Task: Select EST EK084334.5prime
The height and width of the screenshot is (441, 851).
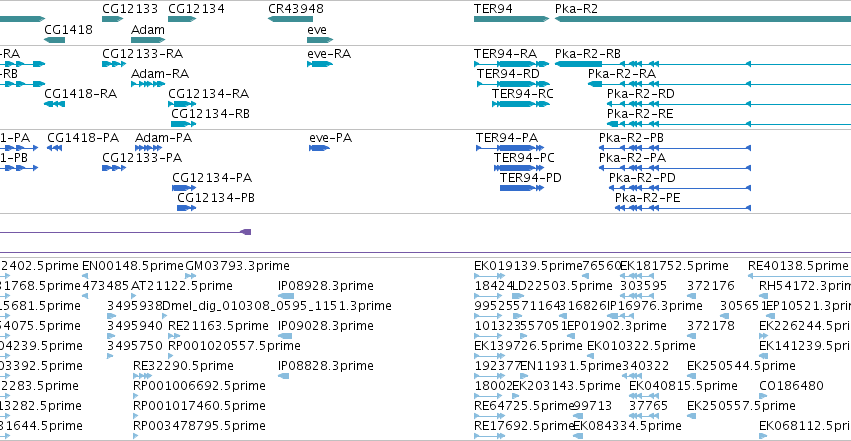Action: coord(577,436)
